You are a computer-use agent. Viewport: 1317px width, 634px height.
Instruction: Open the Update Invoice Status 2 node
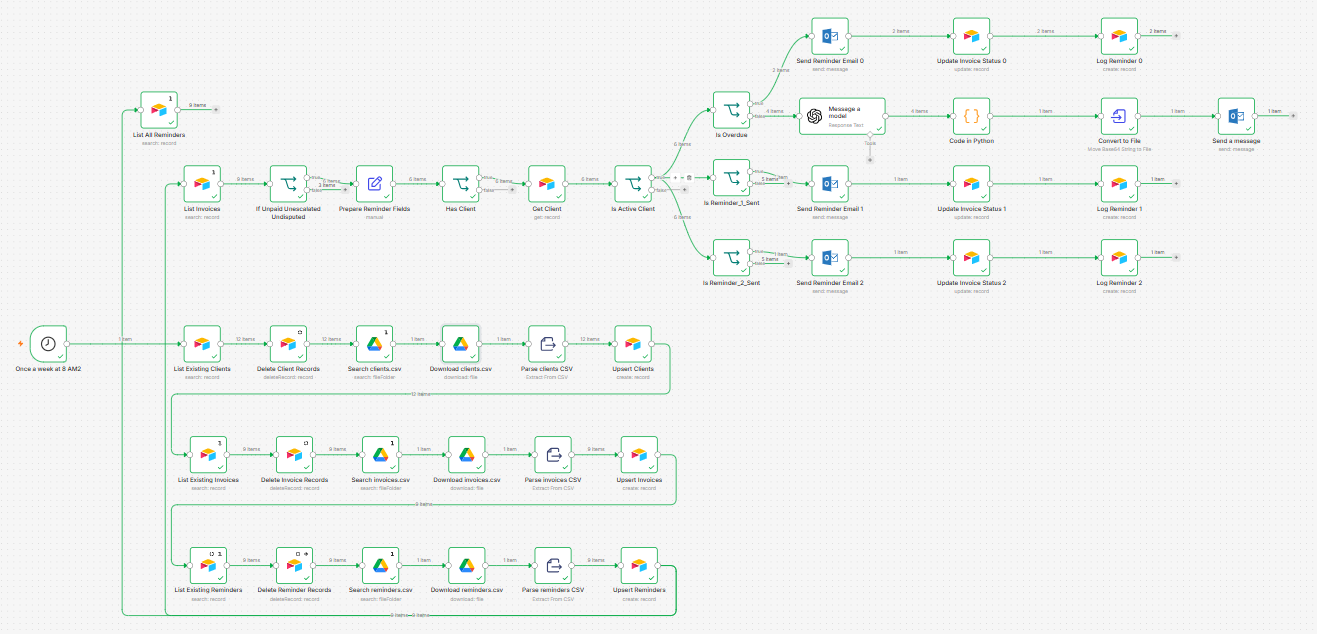click(x=971, y=258)
